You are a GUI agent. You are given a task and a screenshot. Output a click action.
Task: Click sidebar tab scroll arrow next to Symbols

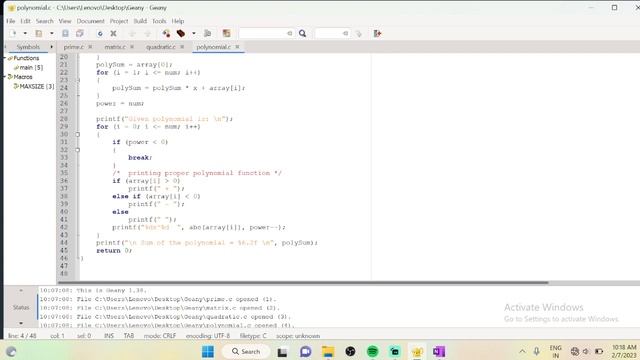click(51, 47)
